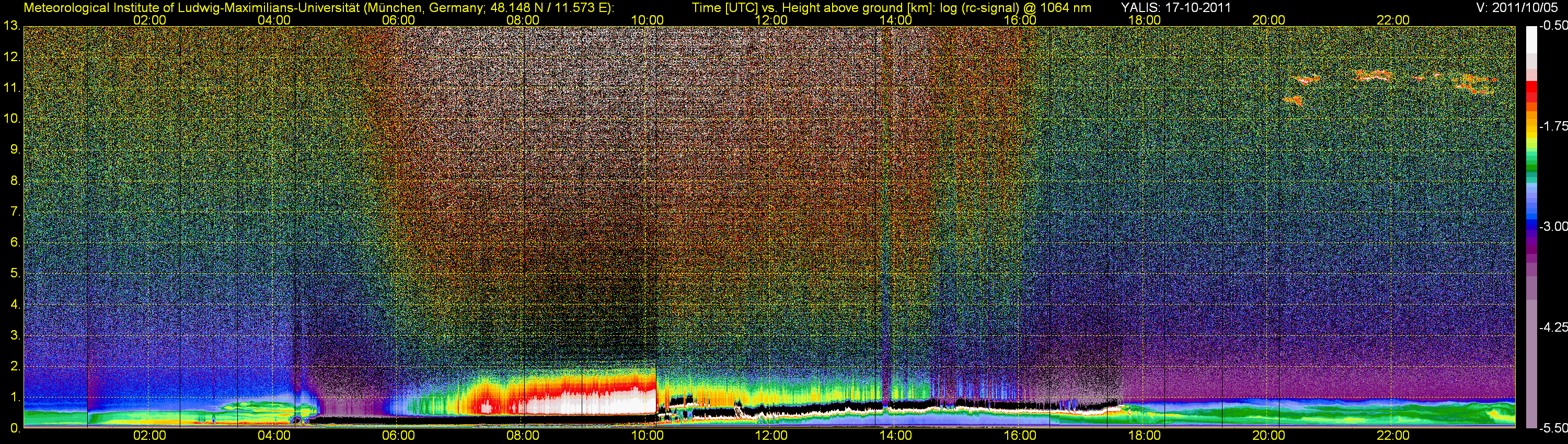Viewport: 1568px width, 444px height.
Task: Click the 22:00 label on the bottom time axis
Action: point(1393,436)
